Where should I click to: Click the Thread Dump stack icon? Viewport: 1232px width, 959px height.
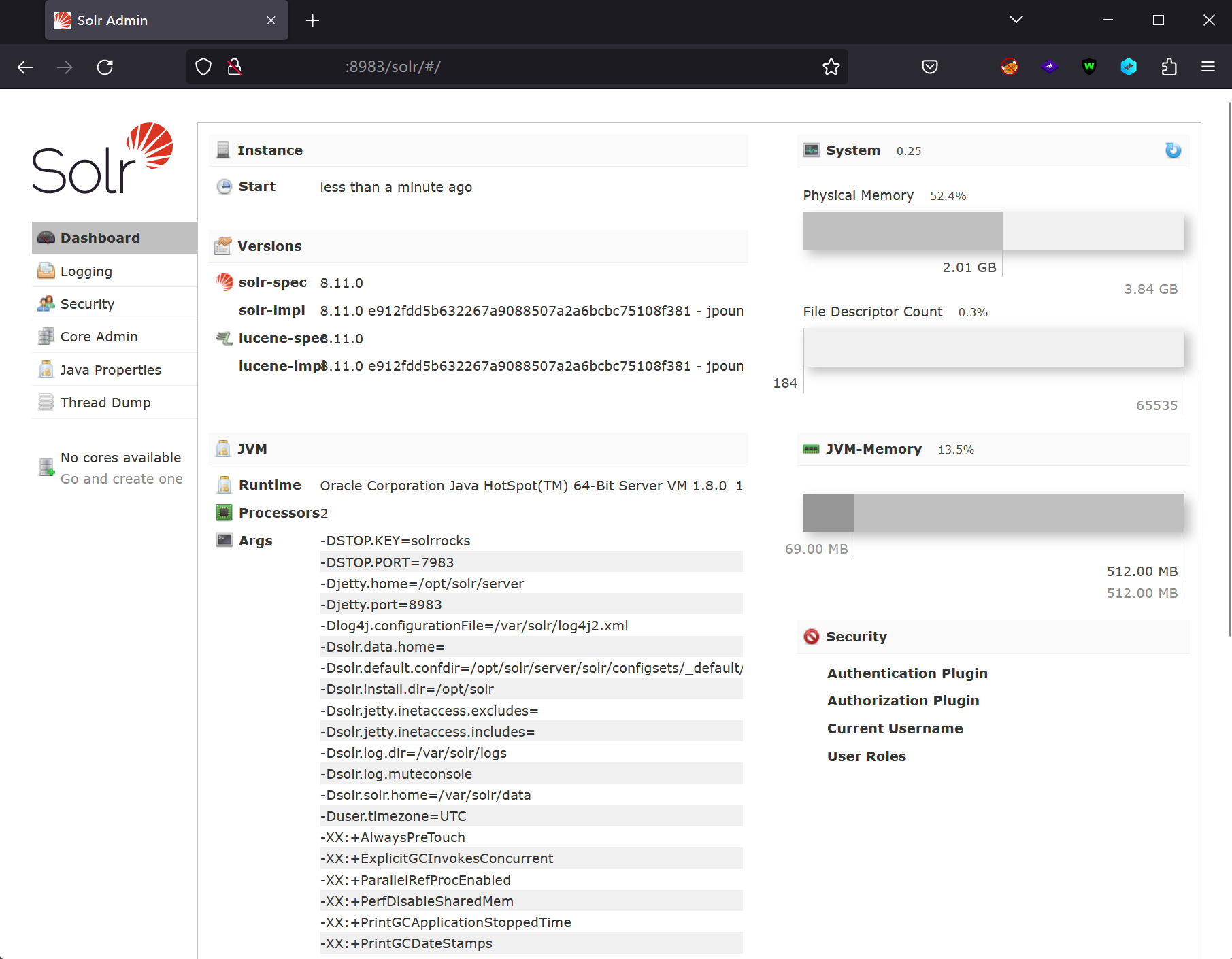coord(46,402)
